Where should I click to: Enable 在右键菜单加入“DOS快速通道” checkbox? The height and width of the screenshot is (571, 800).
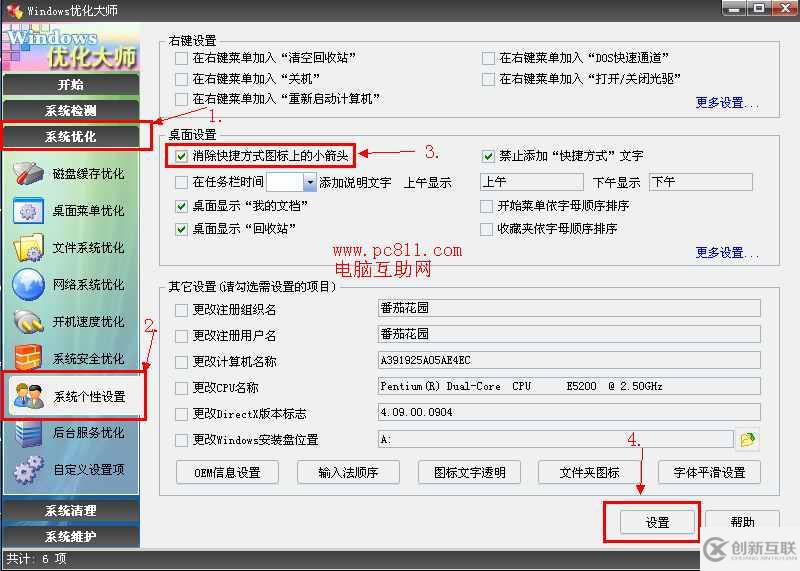[x=488, y=58]
